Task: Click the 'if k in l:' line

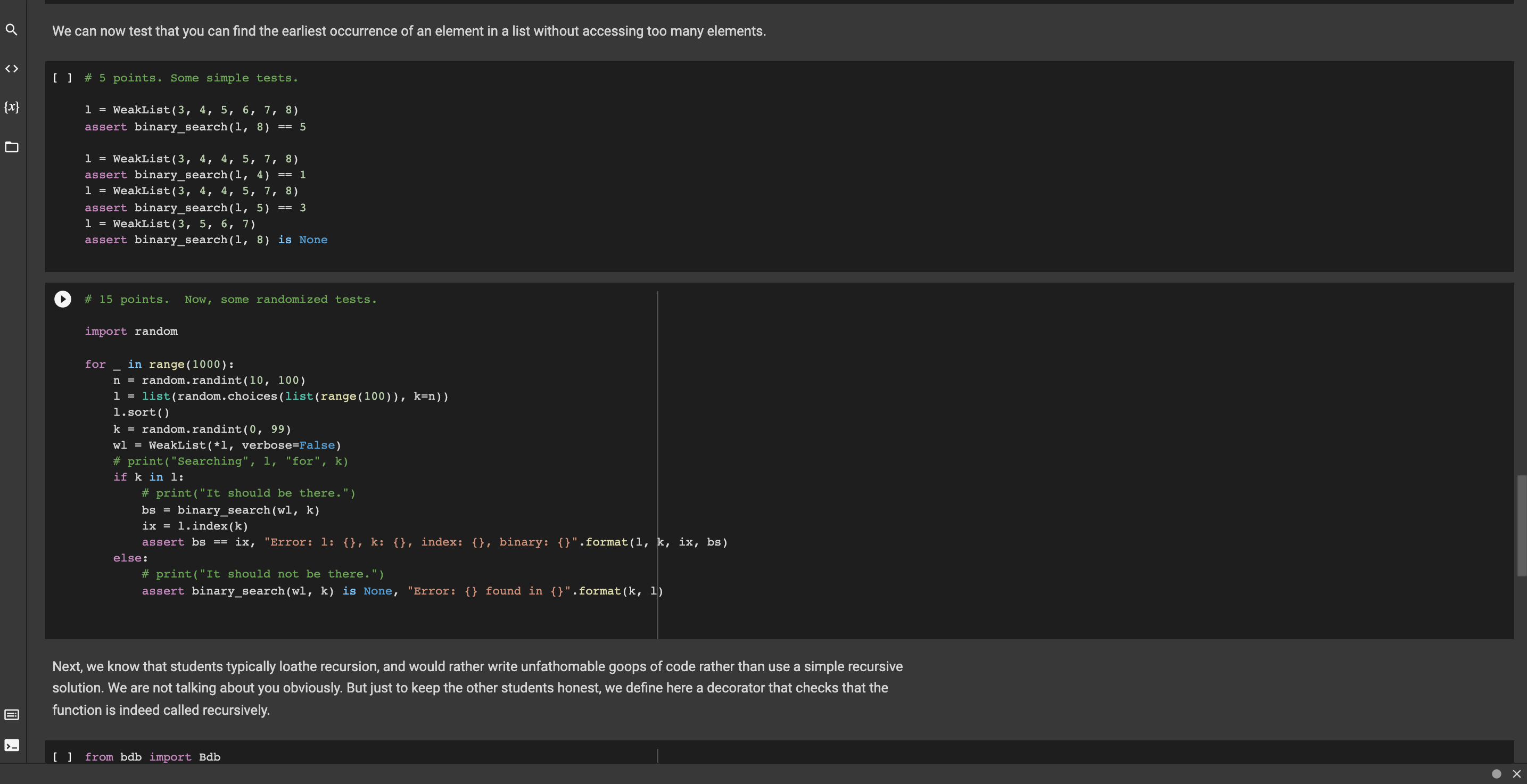Action: tap(148, 477)
